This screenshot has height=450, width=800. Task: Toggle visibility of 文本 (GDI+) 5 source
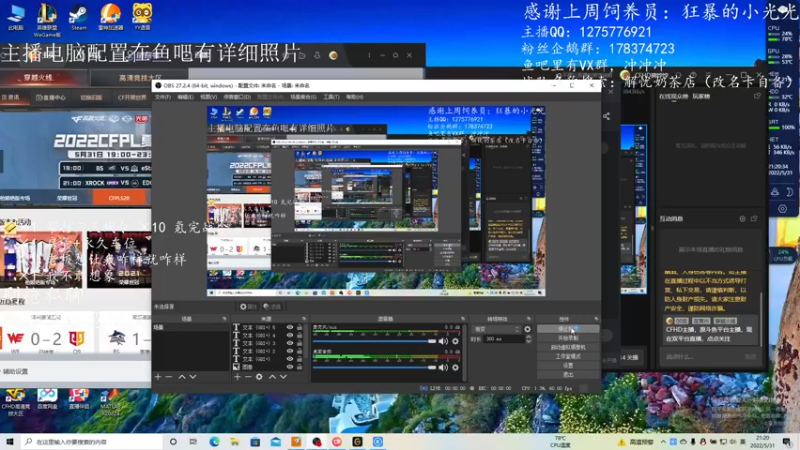(290, 328)
